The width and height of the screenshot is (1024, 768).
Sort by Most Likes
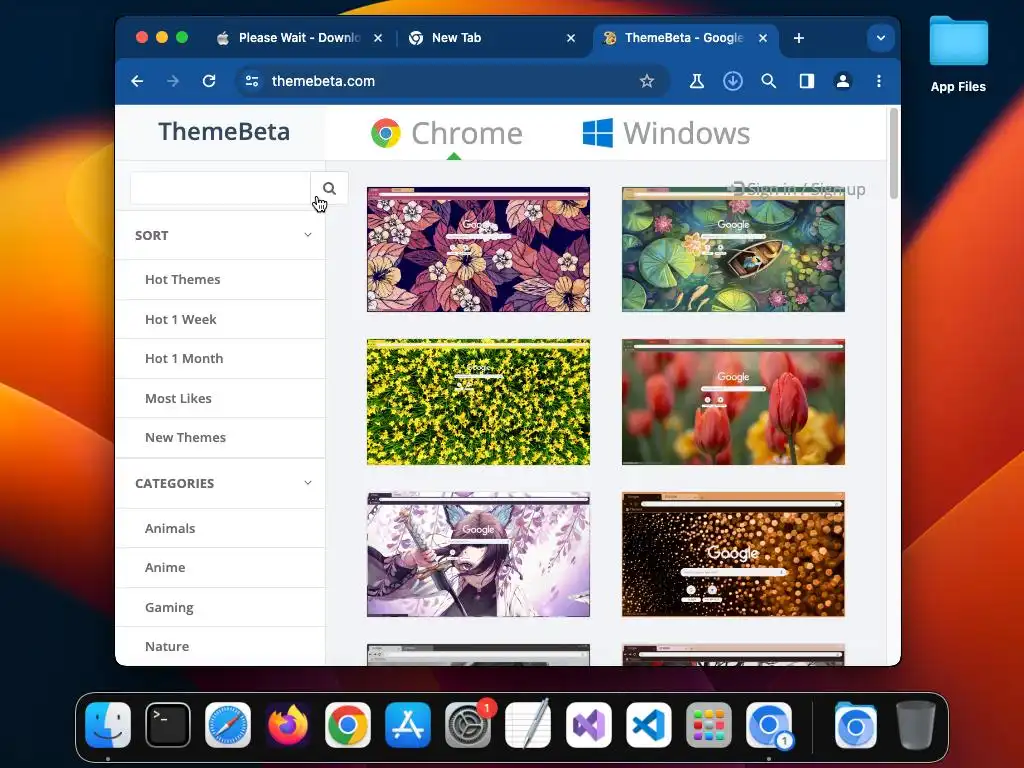click(x=178, y=398)
